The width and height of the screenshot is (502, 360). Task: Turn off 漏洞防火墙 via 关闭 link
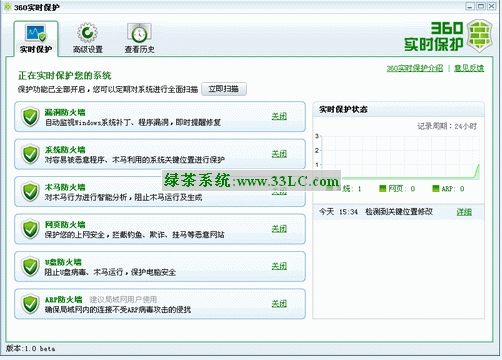[x=279, y=116]
